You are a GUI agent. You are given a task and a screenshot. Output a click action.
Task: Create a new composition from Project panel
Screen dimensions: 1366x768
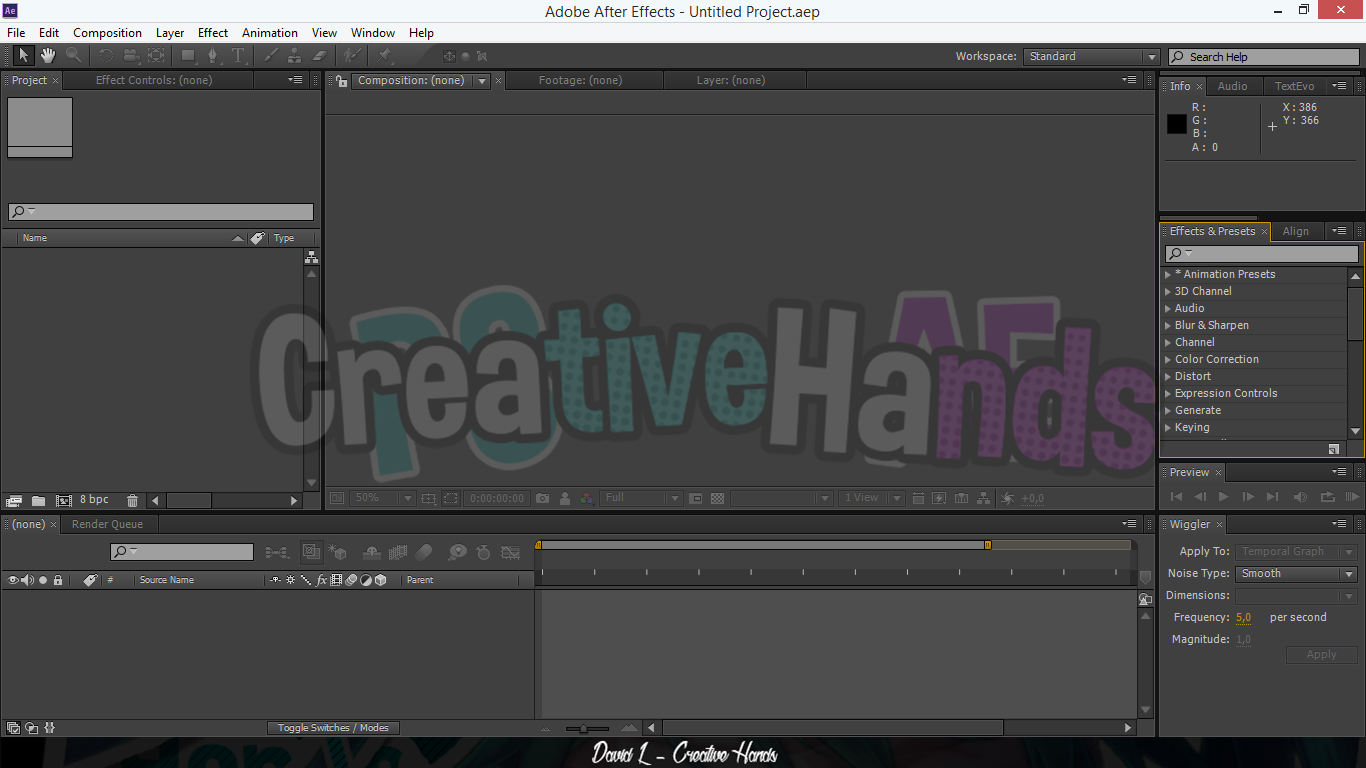point(64,500)
